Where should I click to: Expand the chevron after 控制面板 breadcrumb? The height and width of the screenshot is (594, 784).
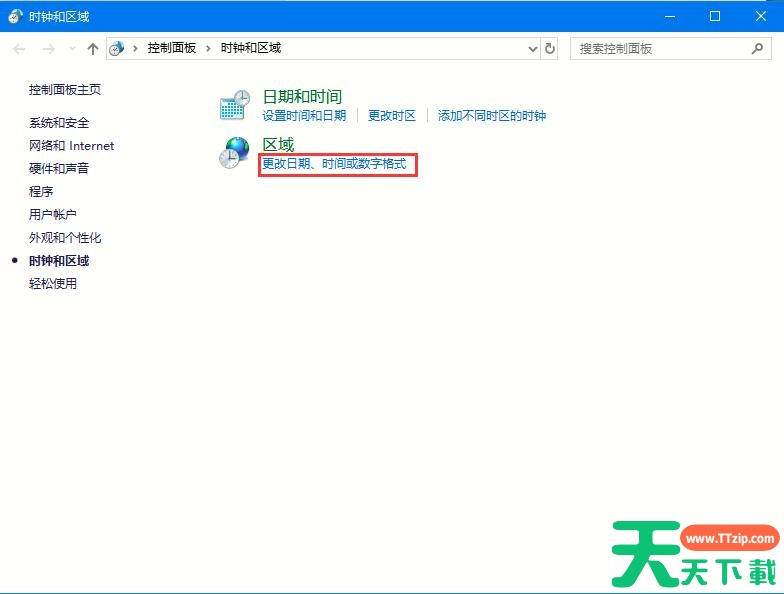click(208, 48)
